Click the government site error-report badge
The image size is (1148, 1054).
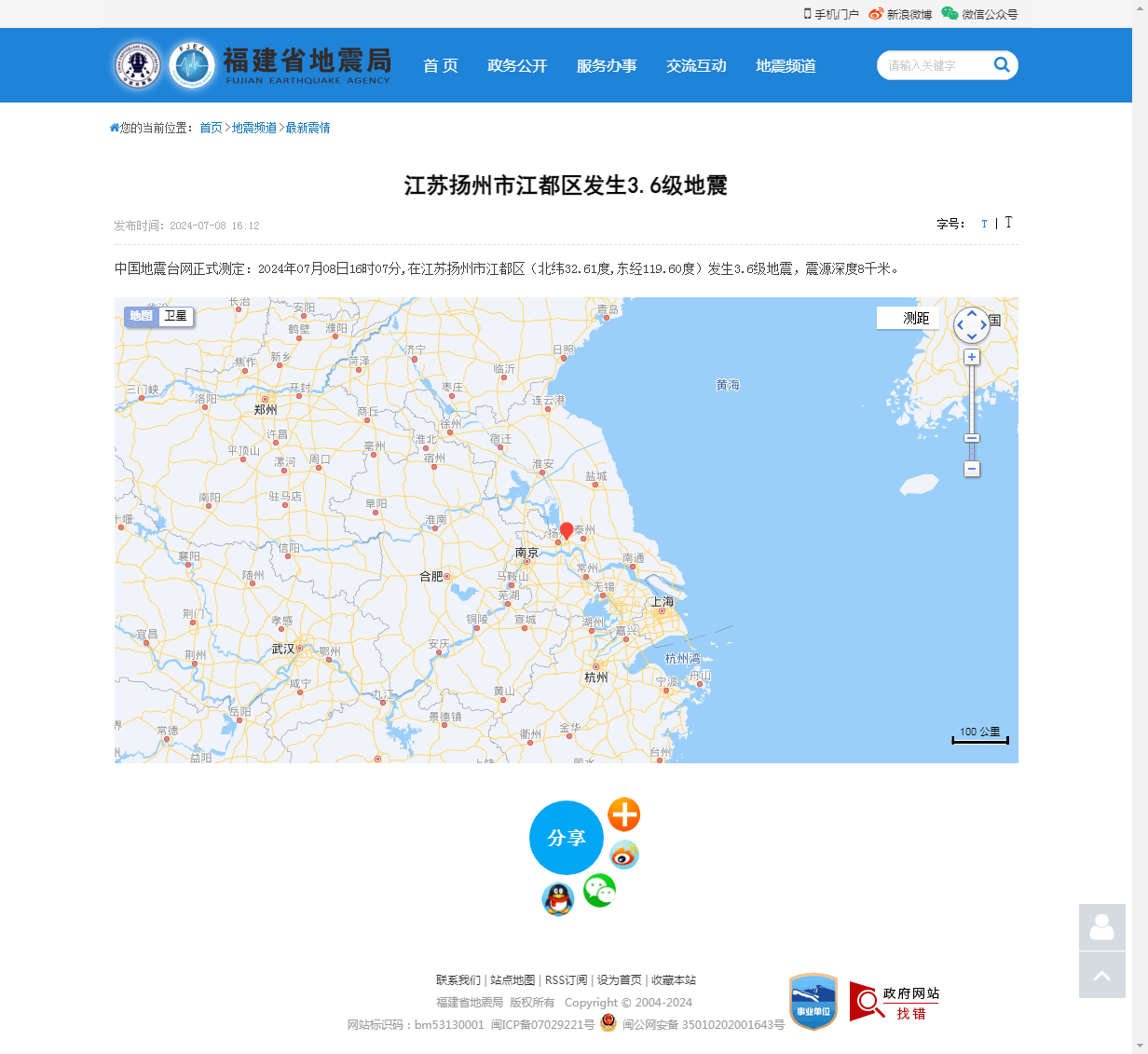tap(894, 1002)
